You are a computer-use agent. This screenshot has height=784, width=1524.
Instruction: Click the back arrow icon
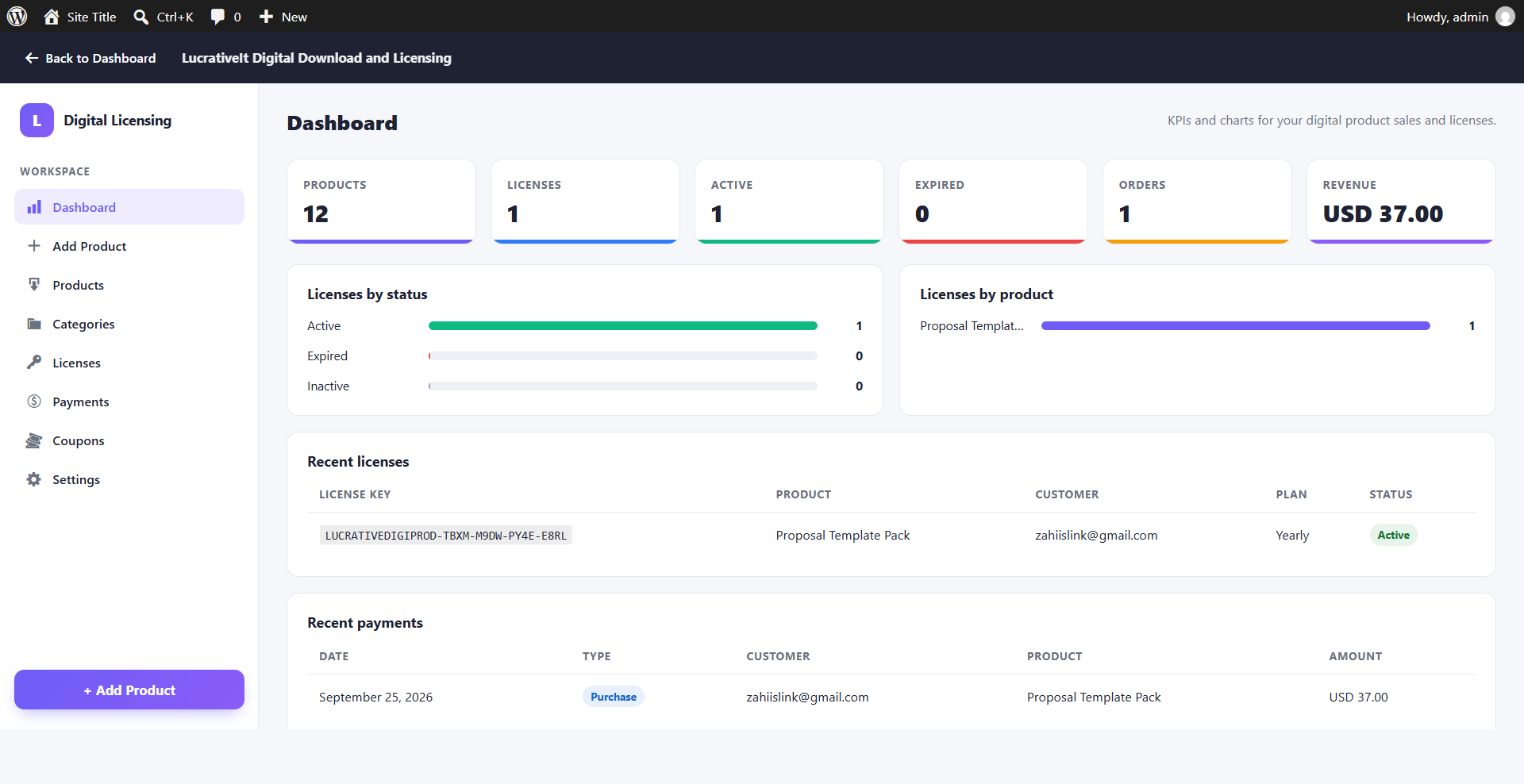[x=32, y=58]
